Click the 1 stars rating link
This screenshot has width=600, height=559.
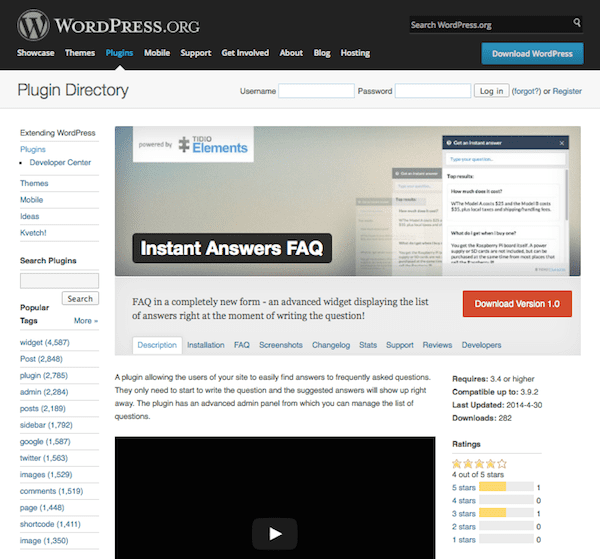pyautogui.click(x=463, y=539)
